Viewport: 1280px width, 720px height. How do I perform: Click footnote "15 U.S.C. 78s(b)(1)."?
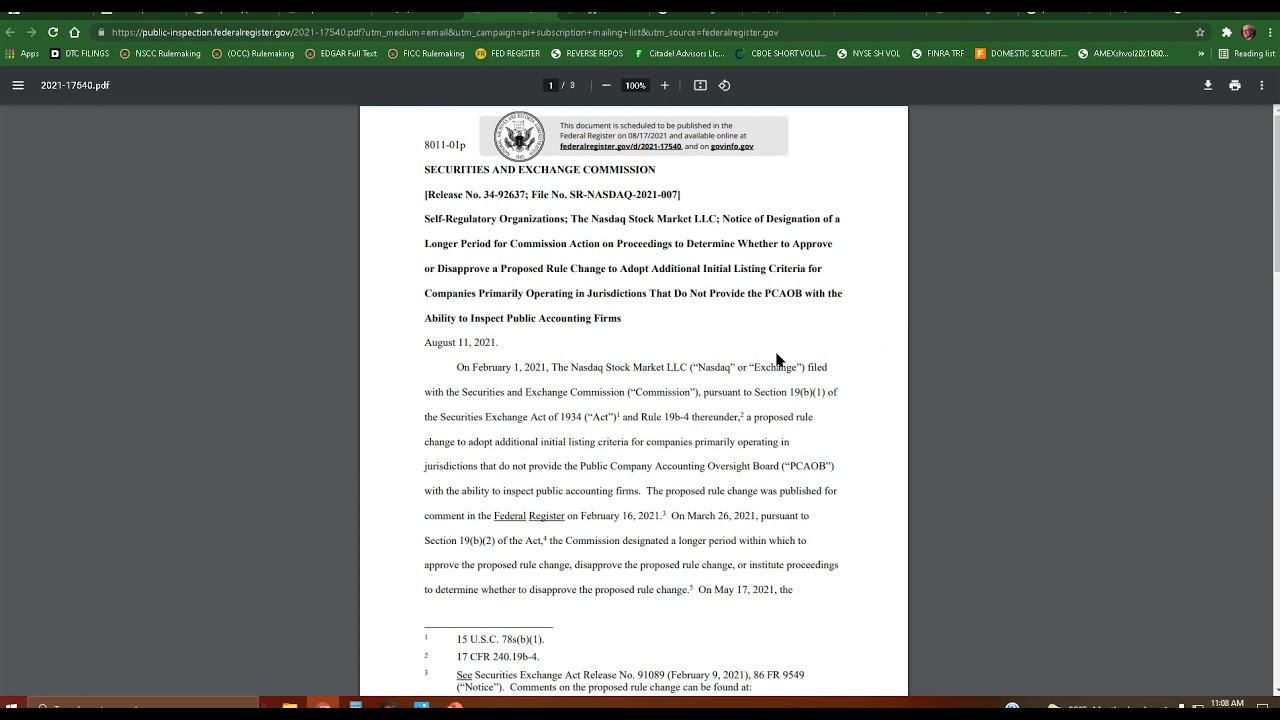pyautogui.click(x=500, y=639)
